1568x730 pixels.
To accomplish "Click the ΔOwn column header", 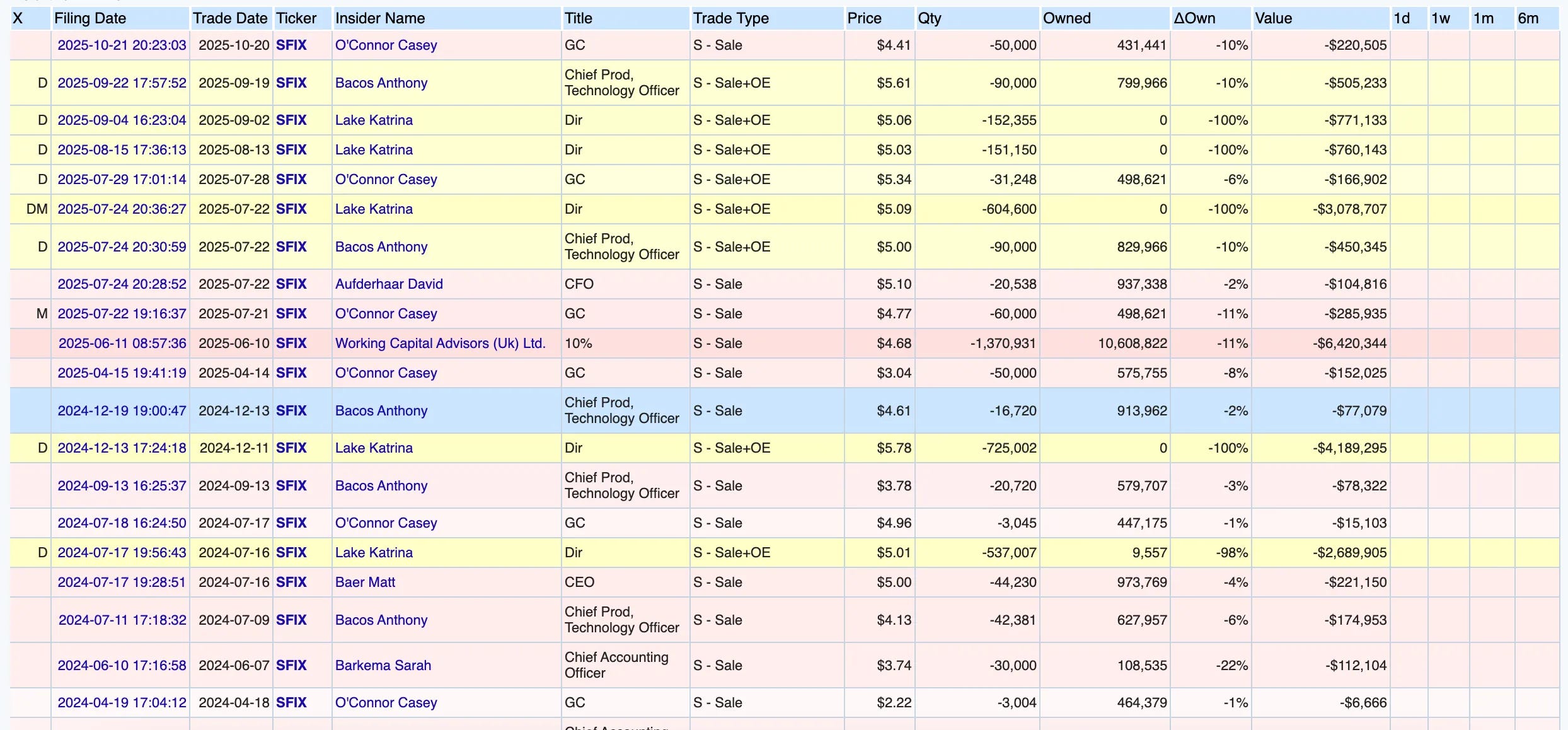I will coord(1194,18).
